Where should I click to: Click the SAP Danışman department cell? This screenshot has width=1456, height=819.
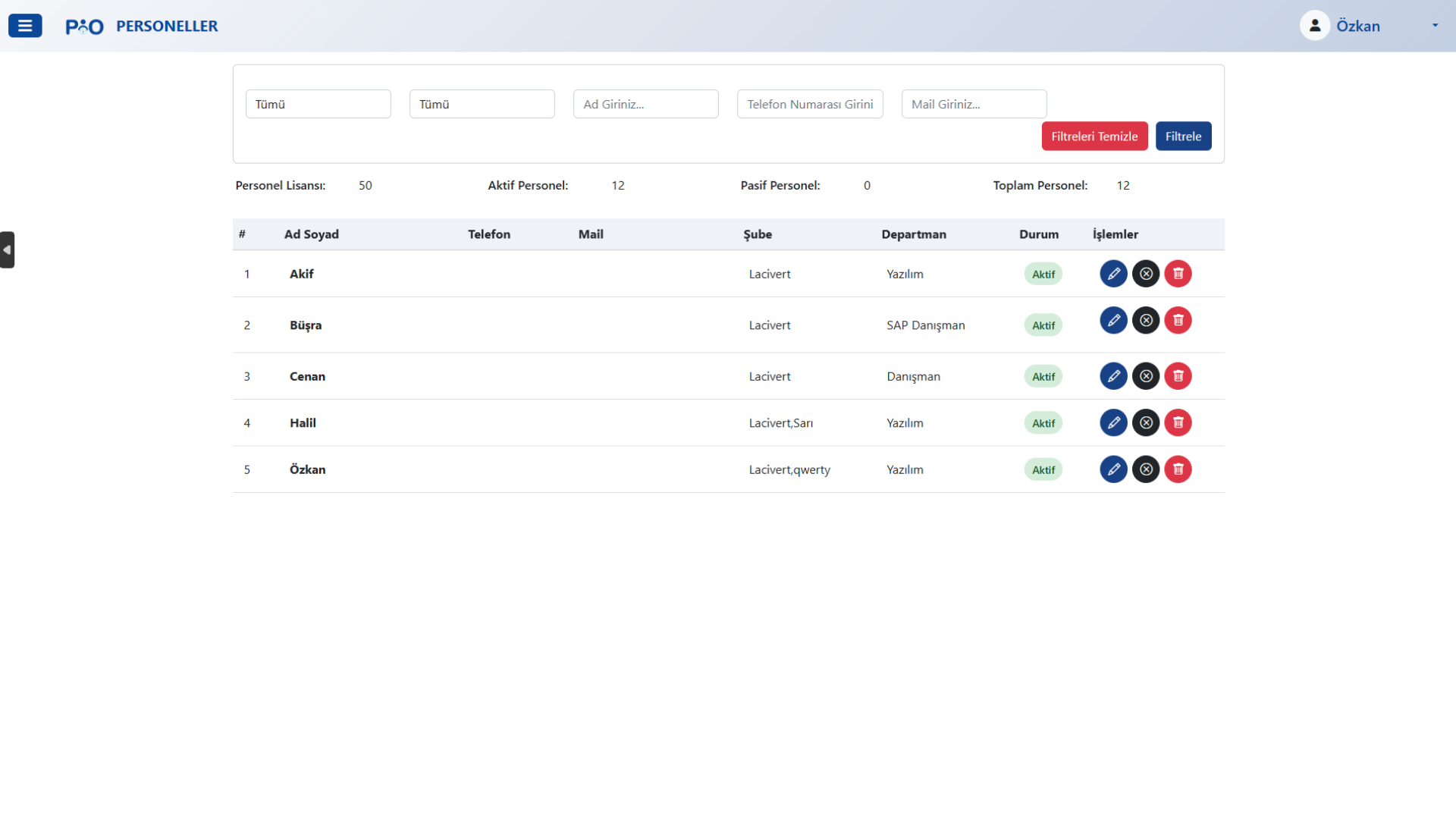[926, 325]
